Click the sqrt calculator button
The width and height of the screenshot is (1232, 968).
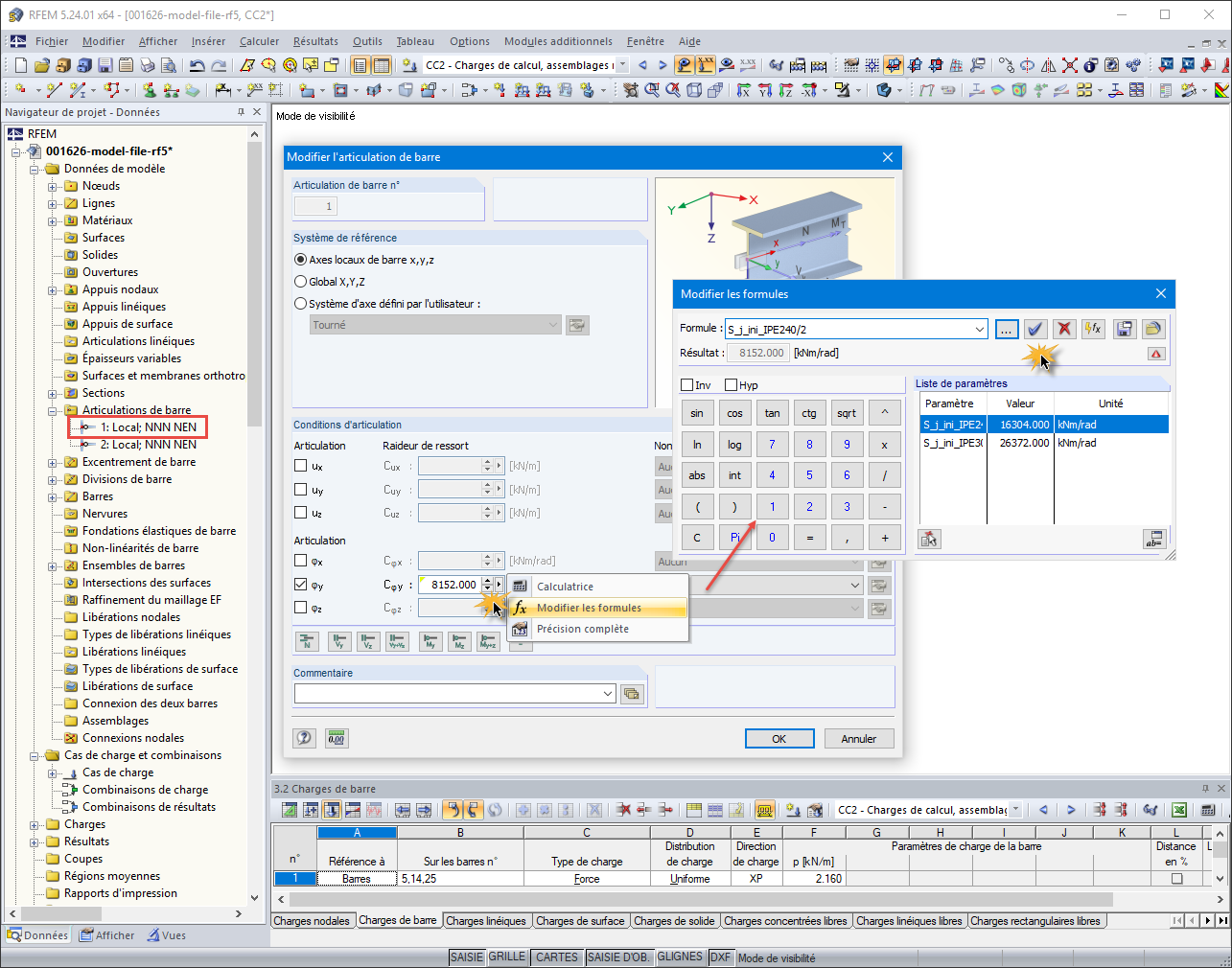(847, 413)
